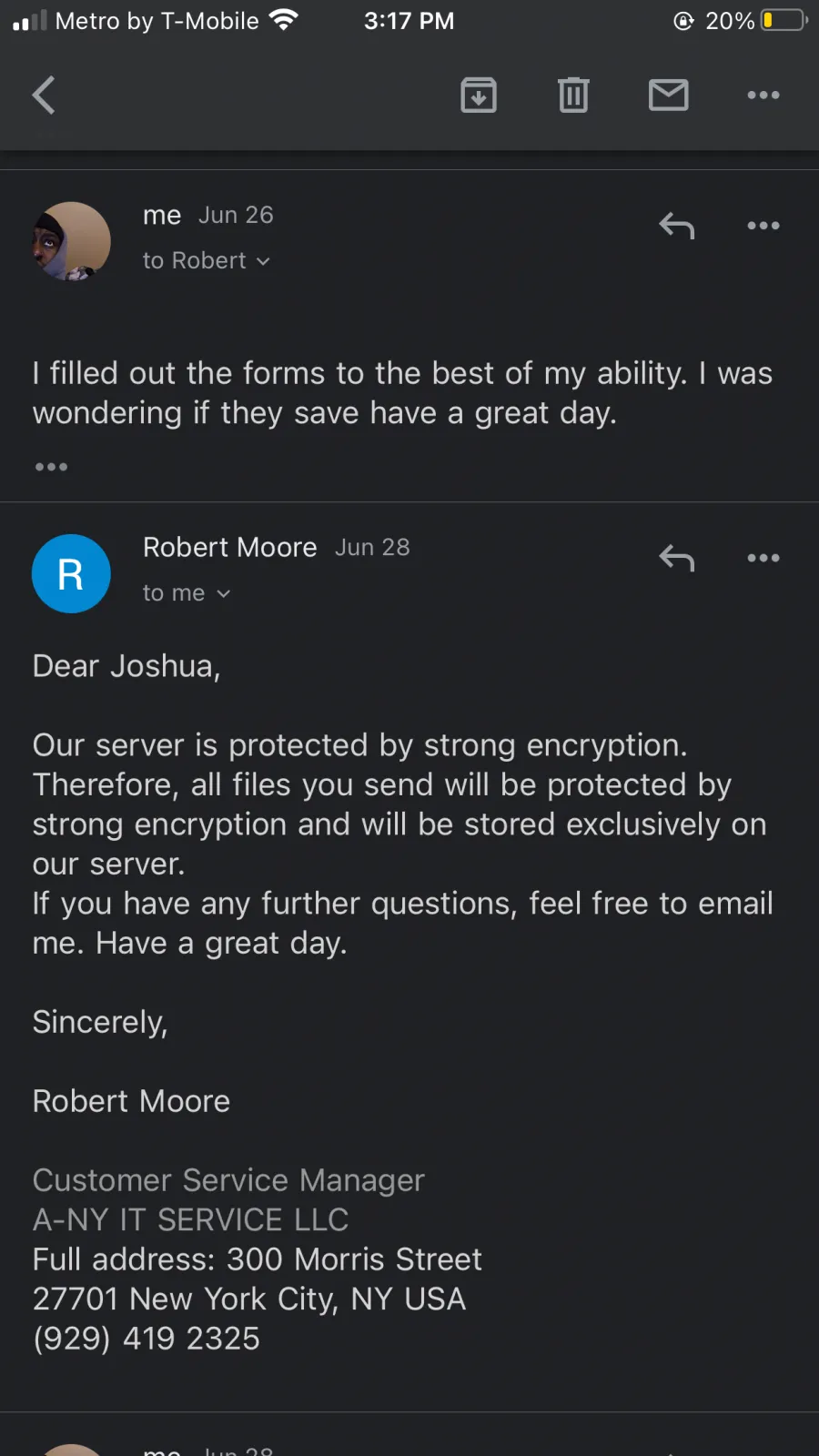The image size is (819, 1456).
Task: Tap the sender profile photo avatar
Action: point(71,241)
